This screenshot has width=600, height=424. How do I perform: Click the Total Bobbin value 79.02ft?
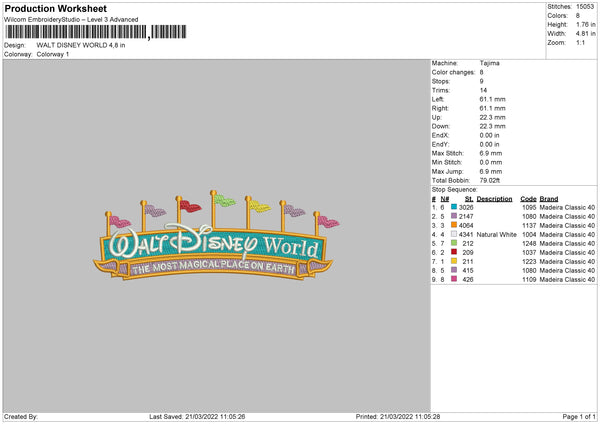490,180
